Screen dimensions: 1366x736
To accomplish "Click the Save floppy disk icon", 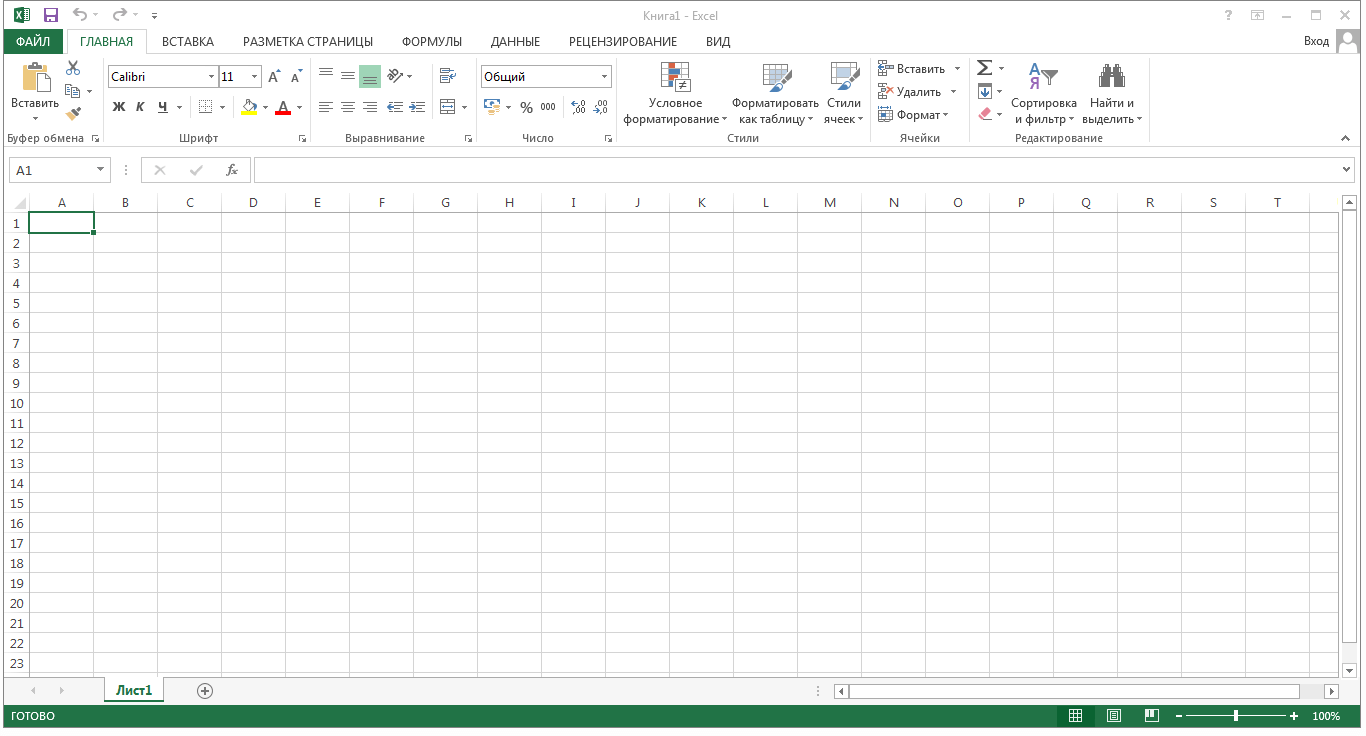I will tap(51, 15).
